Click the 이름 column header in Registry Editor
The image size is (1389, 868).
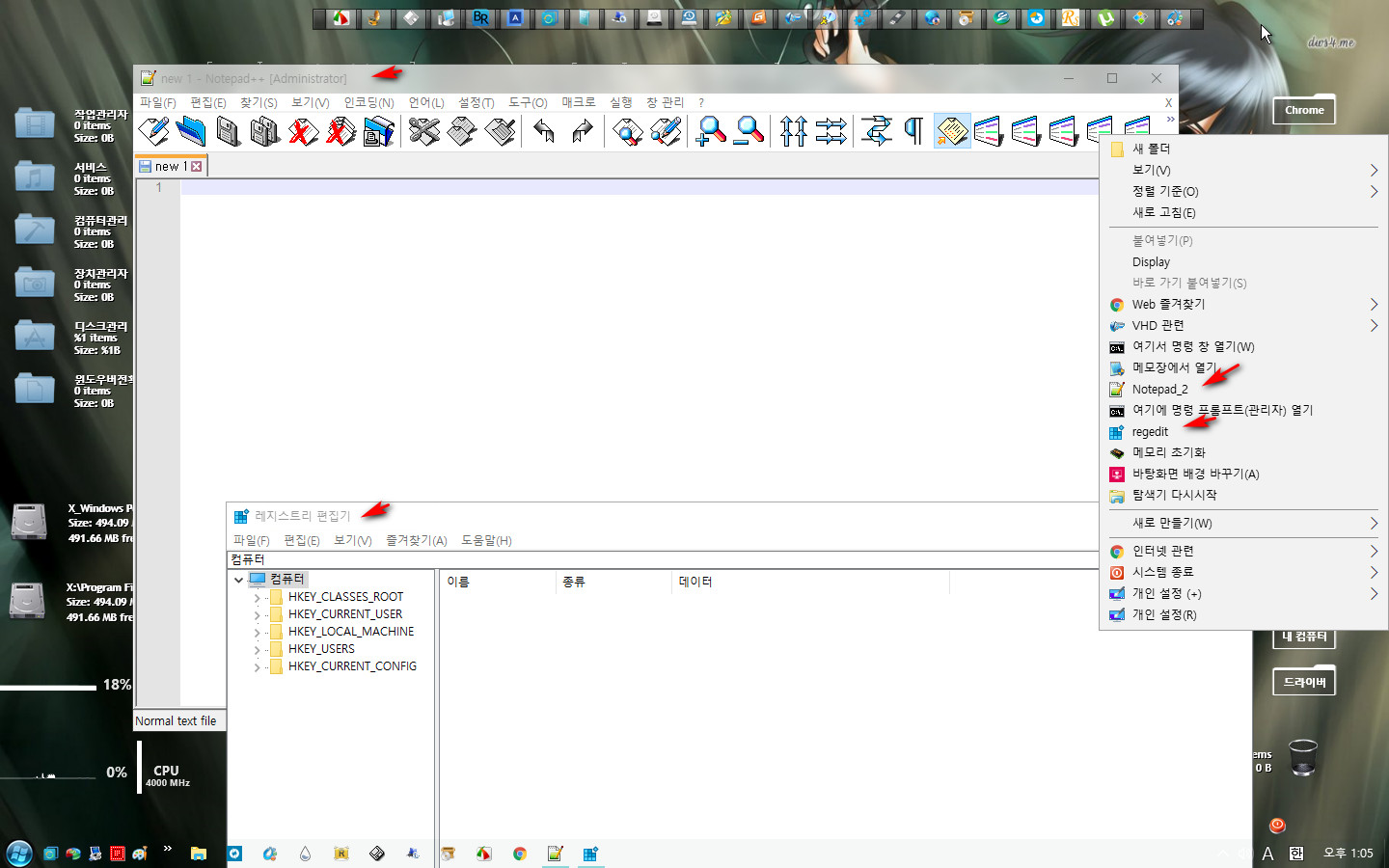point(498,582)
